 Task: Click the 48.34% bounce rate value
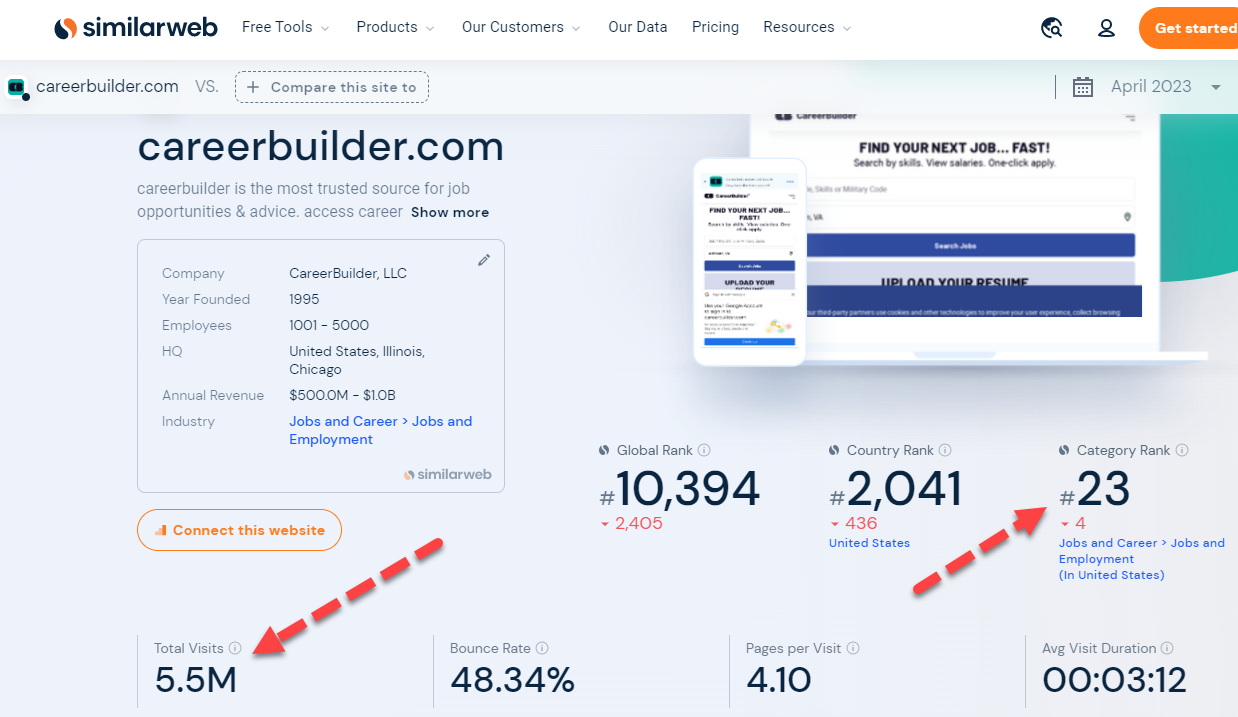512,680
